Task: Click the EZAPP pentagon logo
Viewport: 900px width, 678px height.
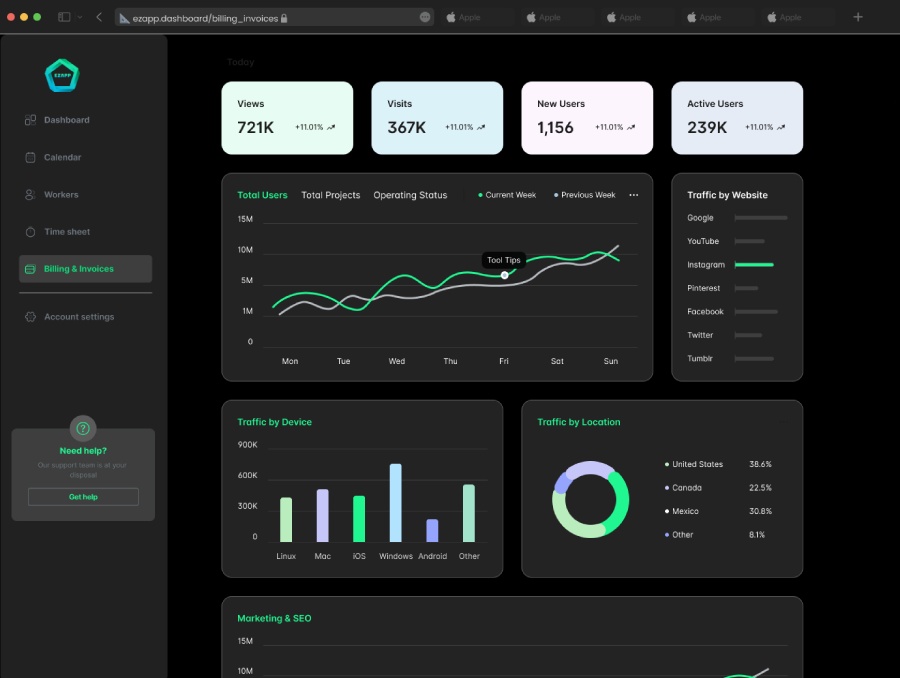Action: tap(62, 76)
